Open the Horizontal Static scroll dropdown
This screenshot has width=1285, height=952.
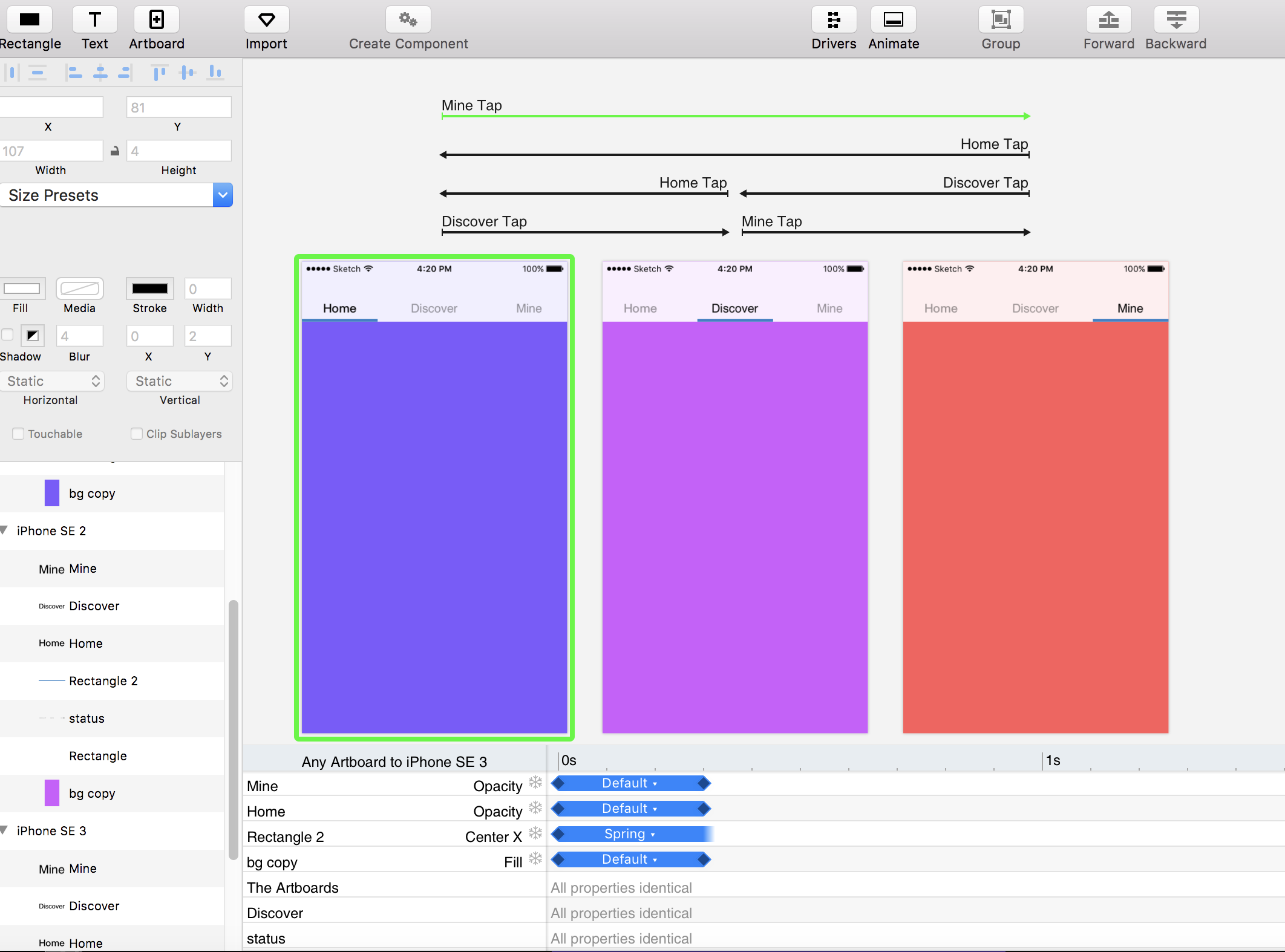click(x=52, y=381)
